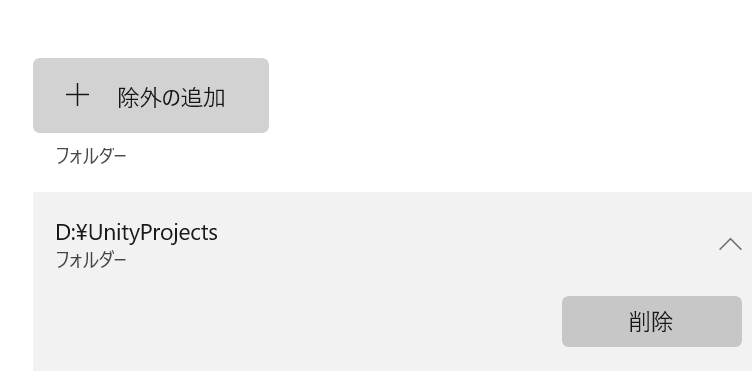Select the D:¥UnityProjects folder path text
Viewport: 752px width, 380px height.
tap(137, 233)
